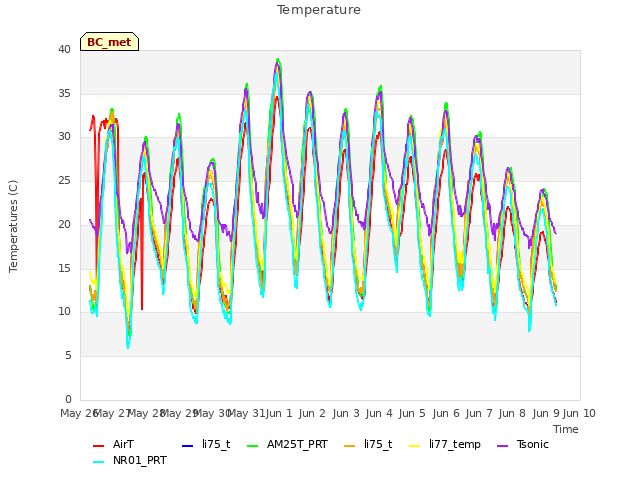Click the 10 y-axis tick label
This screenshot has height=480, width=640.
click(64, 312)
